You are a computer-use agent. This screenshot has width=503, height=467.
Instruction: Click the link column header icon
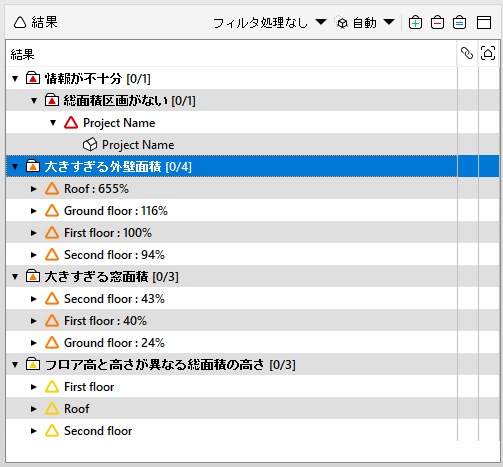click(467, 53)
